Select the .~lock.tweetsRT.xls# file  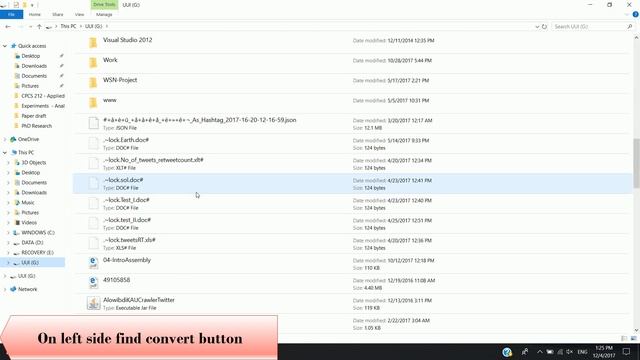coord(352,244)
